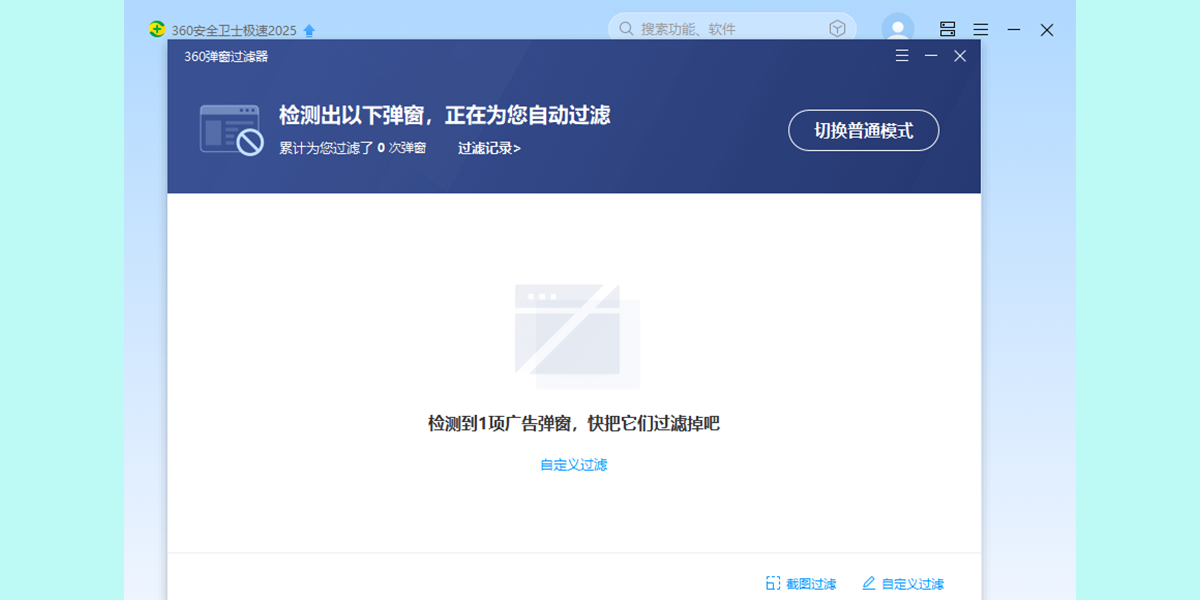Click the cube icon inside the search box

click(x=837, y=29)
